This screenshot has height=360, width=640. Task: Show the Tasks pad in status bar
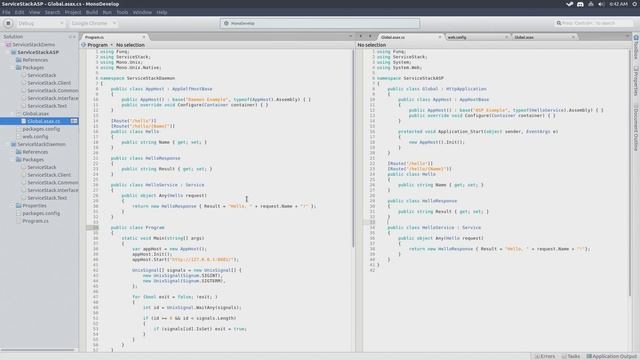coord(571,356)
